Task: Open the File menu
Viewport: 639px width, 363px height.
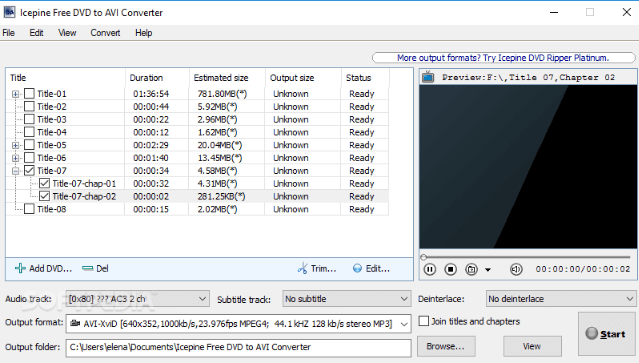Action: pyautogui.click(x=9, y=33)
